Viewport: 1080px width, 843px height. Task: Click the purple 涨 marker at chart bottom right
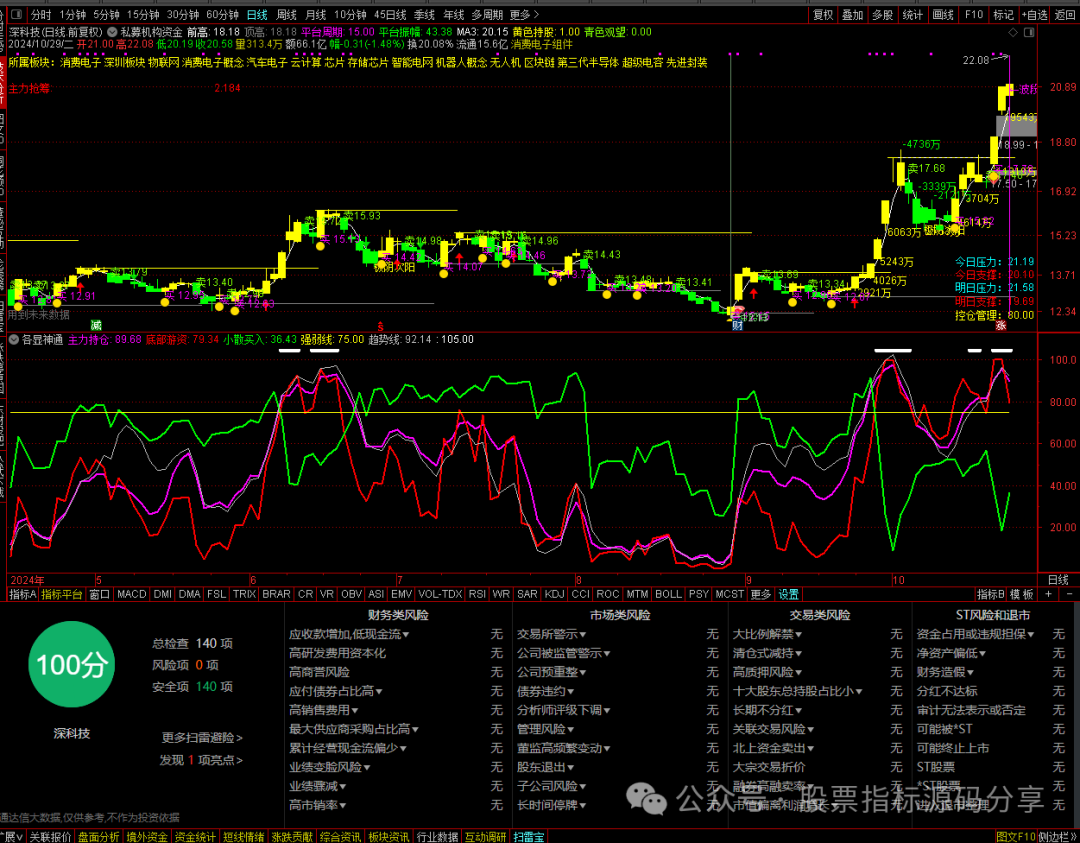tap(1001, 325)
